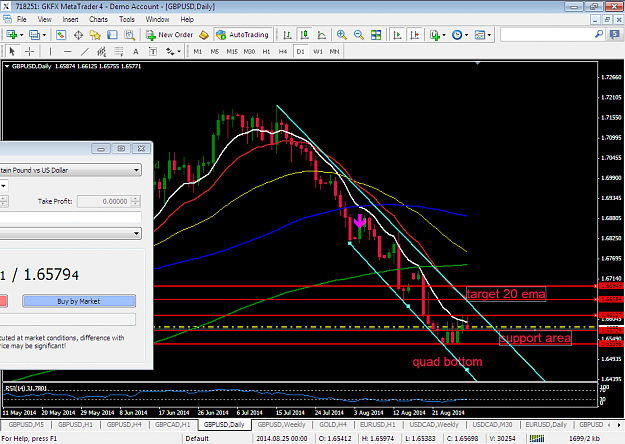Switch chart to candlesticks
The width and height of the screenshot is (625, 444).
point(305,35)
